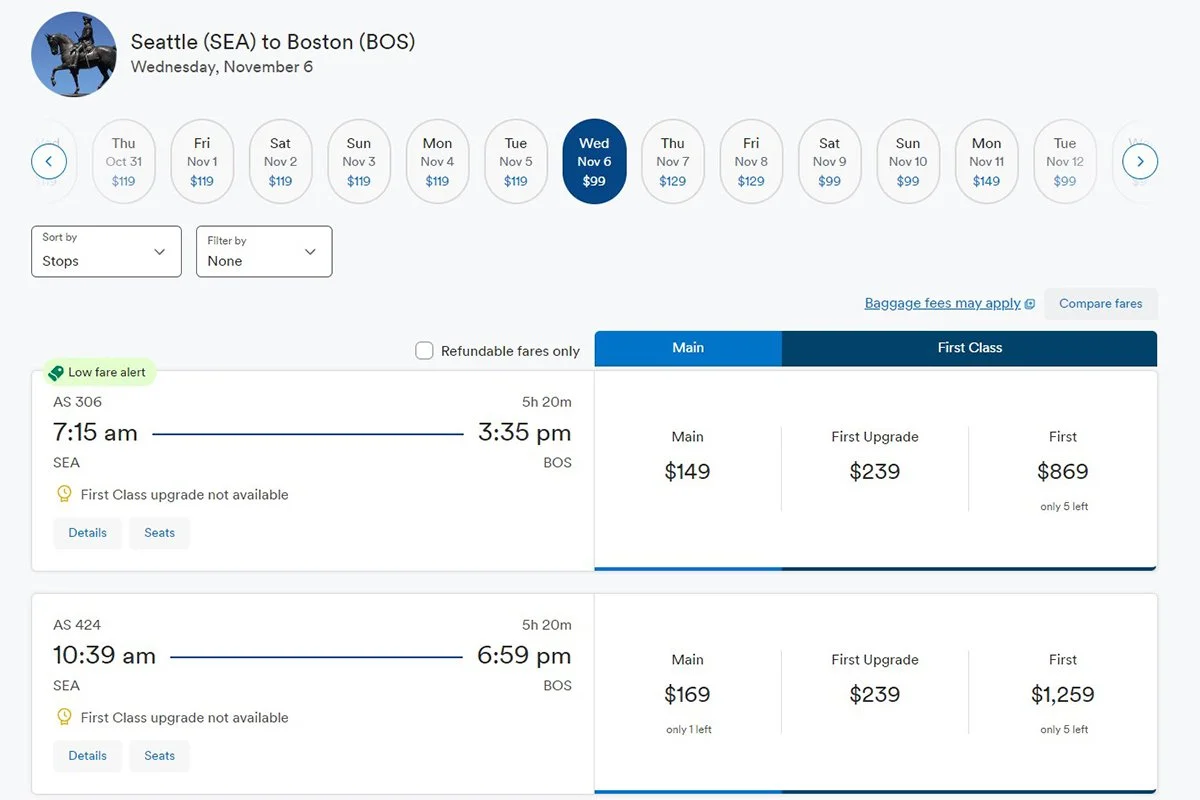1200x800 pixels.
Task: Open Details for the 7:15 am flight
Action: 87,533
